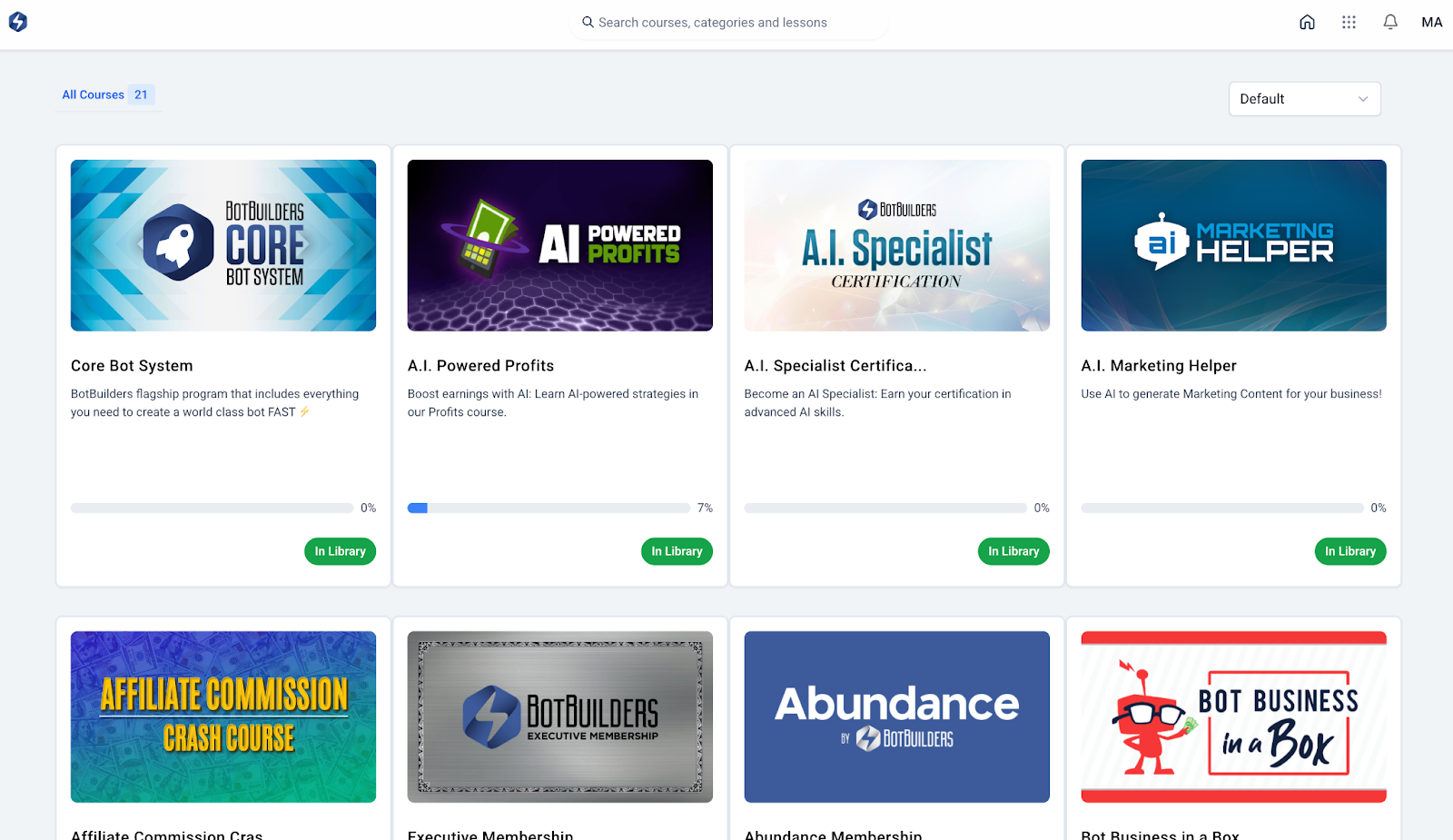Open the Bot Business in a Box thumbnail

click(1233, 716)
